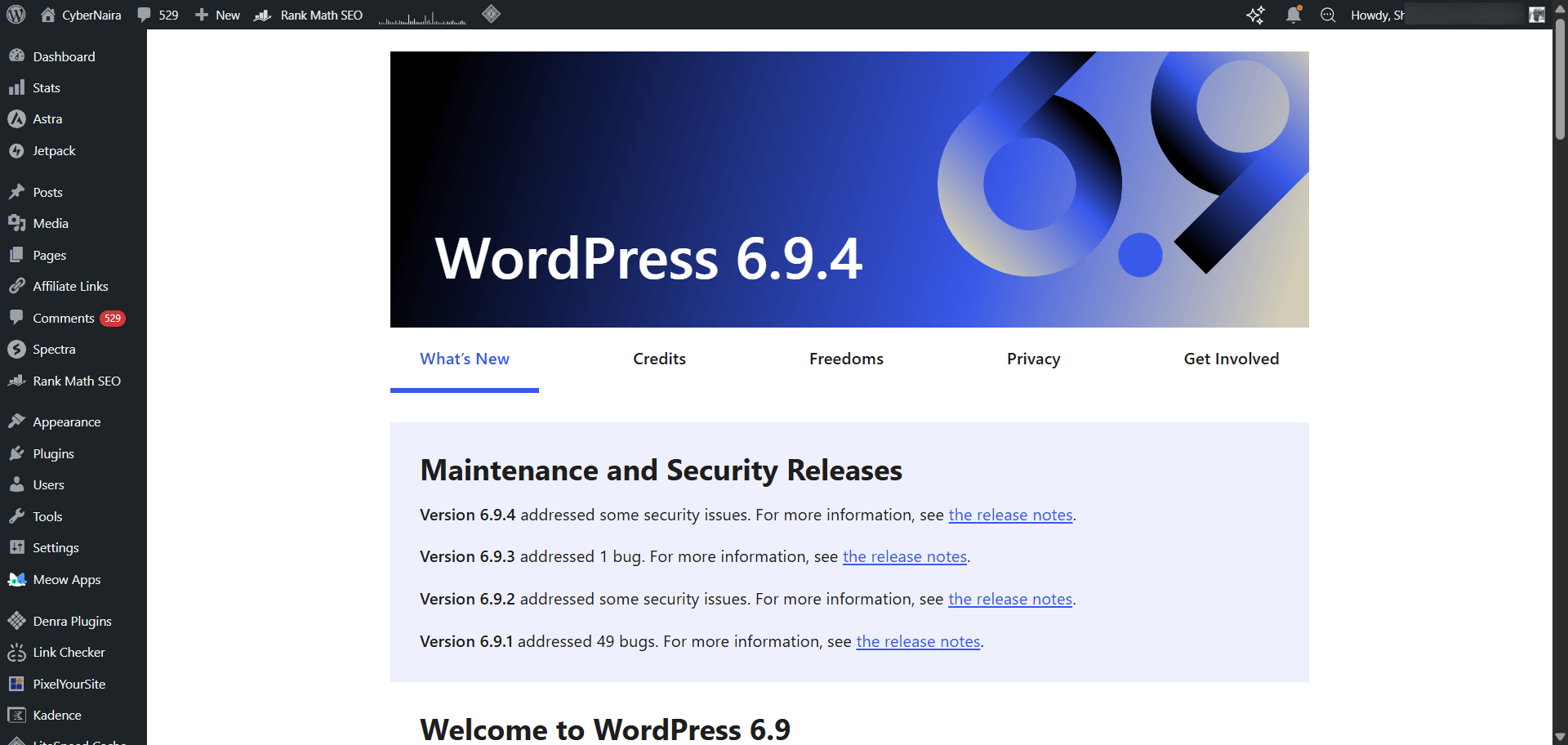
Task: Open Rank Math SEO sidebar menu
Action: tap(73, 381)
